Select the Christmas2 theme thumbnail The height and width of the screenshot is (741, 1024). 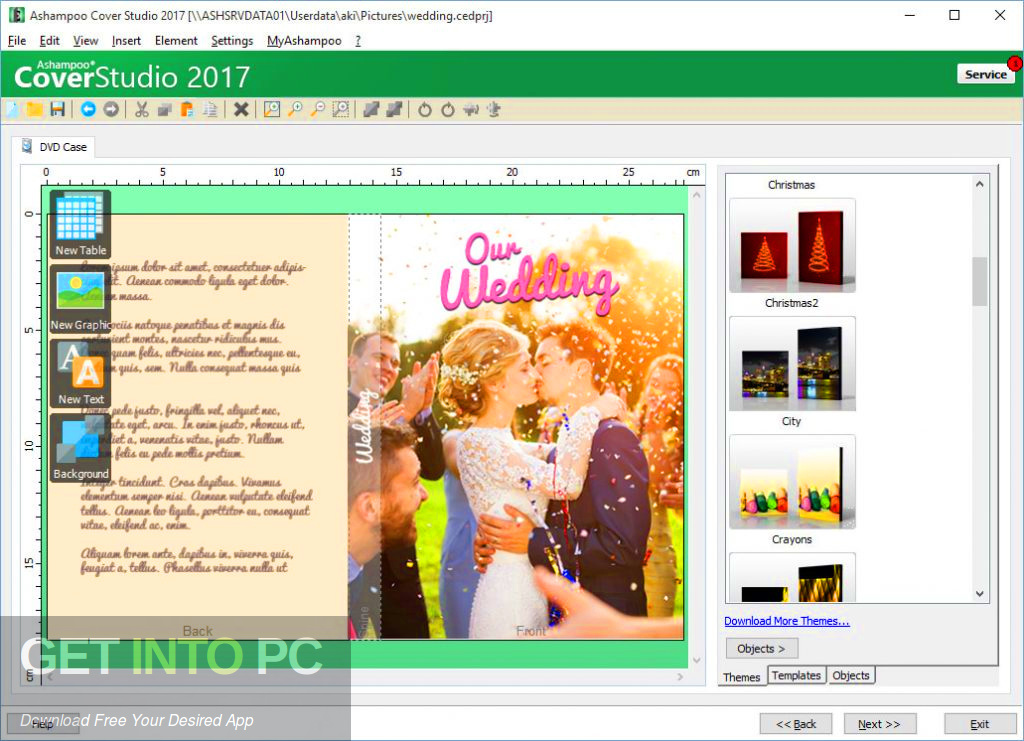tap(792, 245)
